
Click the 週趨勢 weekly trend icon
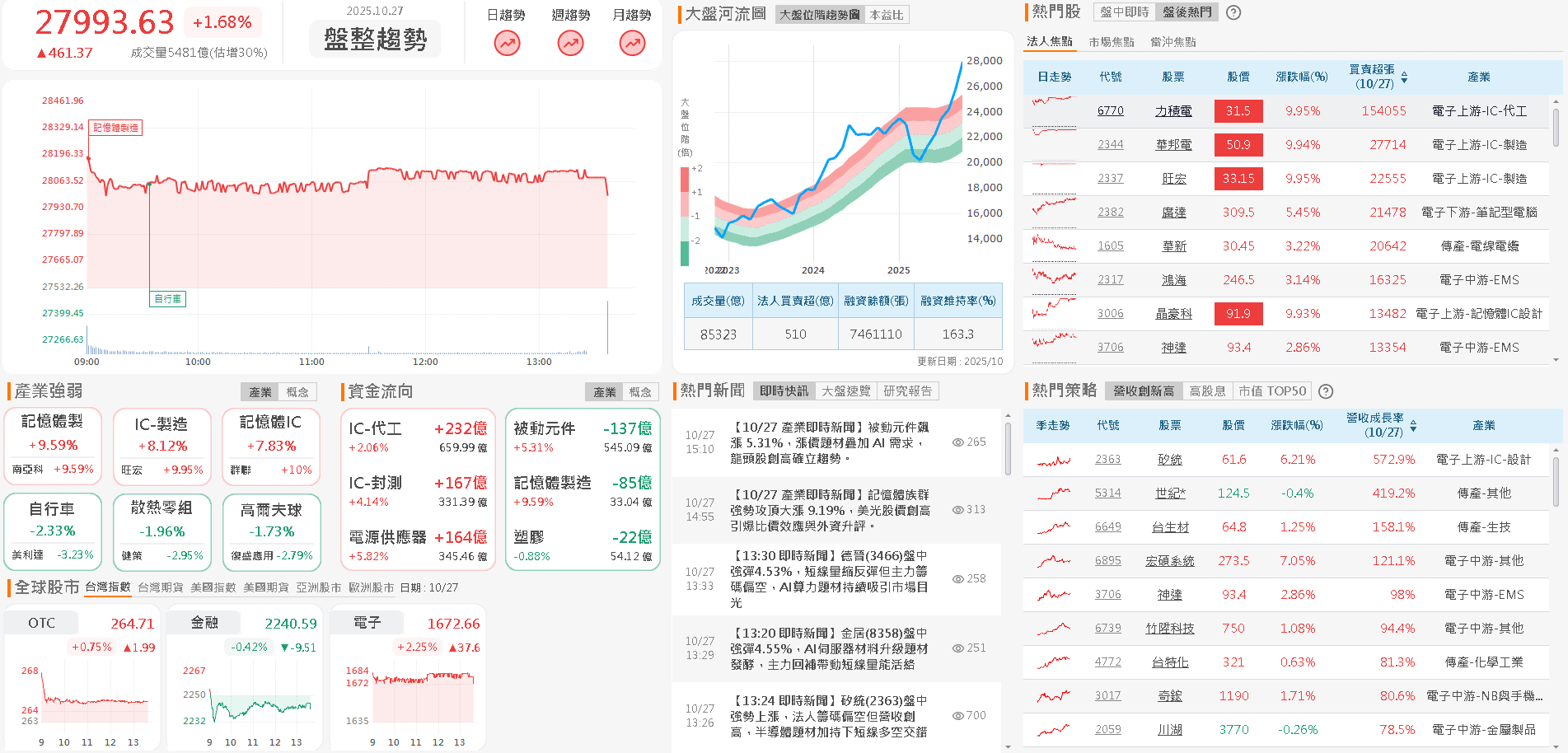pos(569,43)
